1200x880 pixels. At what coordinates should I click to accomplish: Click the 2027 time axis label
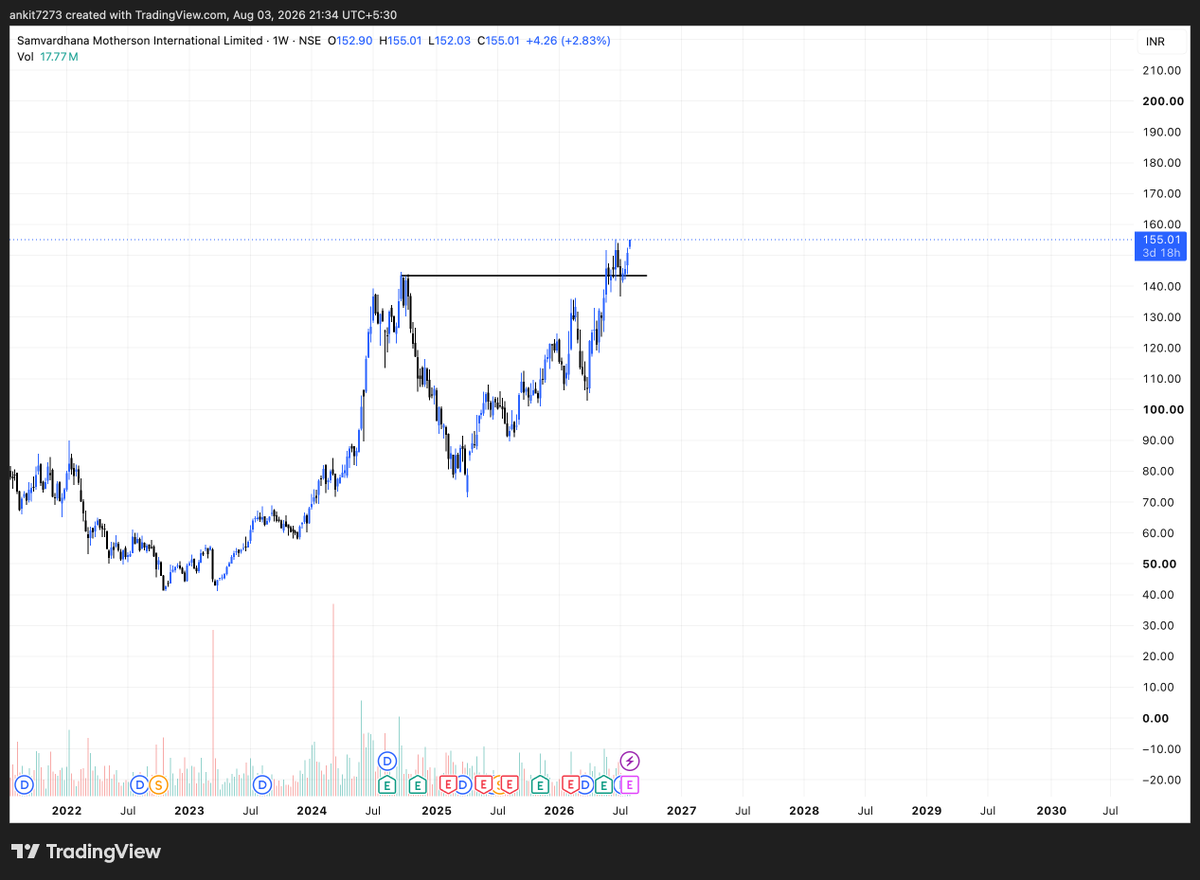[x=681, y=811]
